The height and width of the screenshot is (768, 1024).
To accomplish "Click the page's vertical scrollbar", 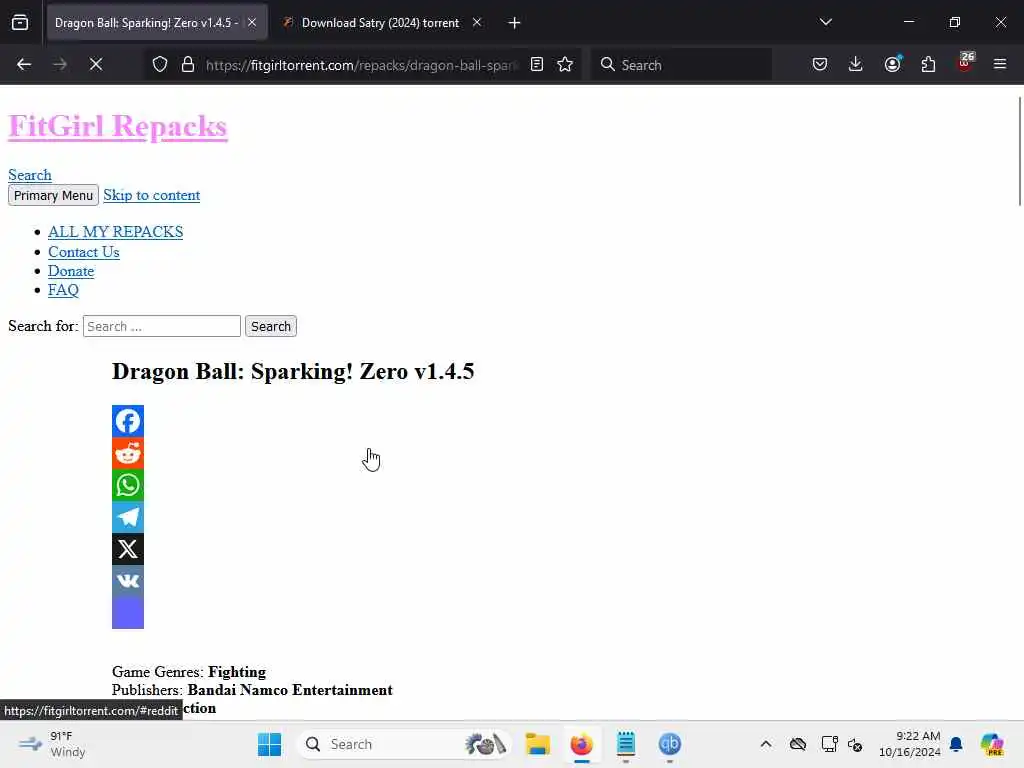I will coord(1019,152).
